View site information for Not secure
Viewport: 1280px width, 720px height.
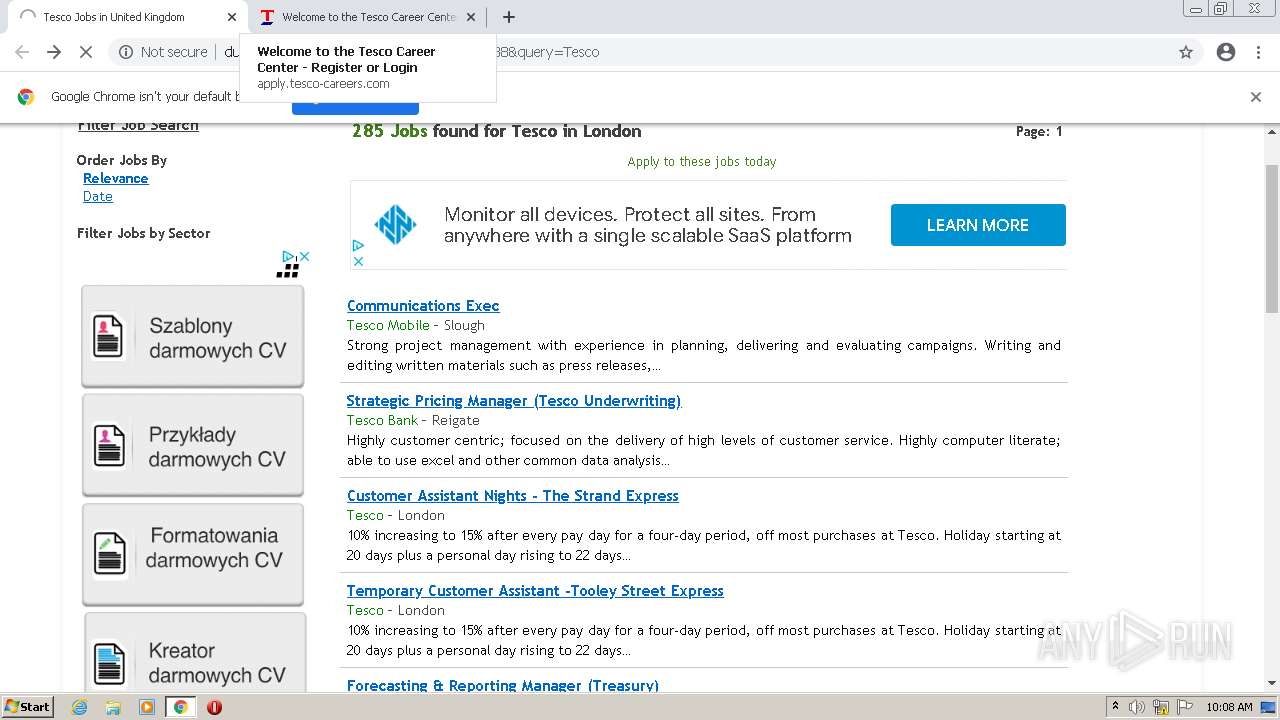pos(163,52)
